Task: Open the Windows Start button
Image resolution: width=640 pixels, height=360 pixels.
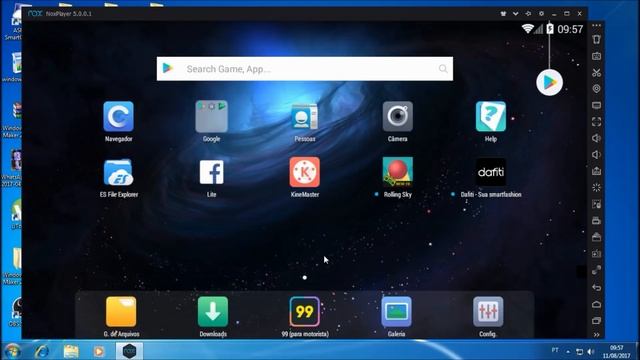Action: coord(12,351)
